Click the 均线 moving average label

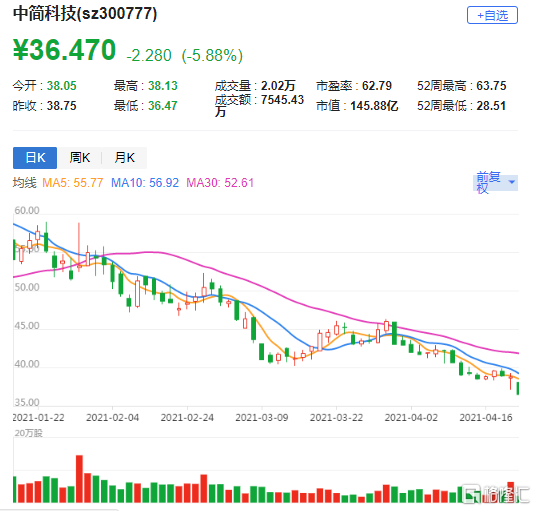[x=25, y=183]
